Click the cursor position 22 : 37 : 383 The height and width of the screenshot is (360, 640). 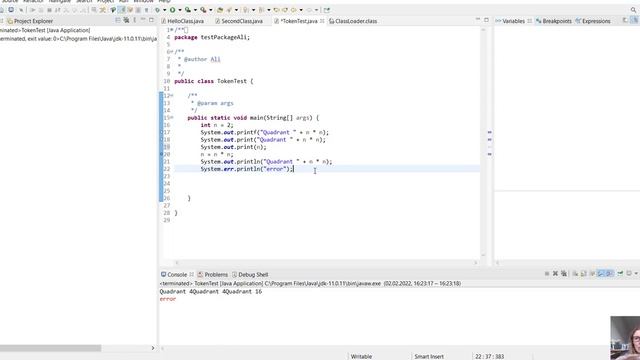489,356
